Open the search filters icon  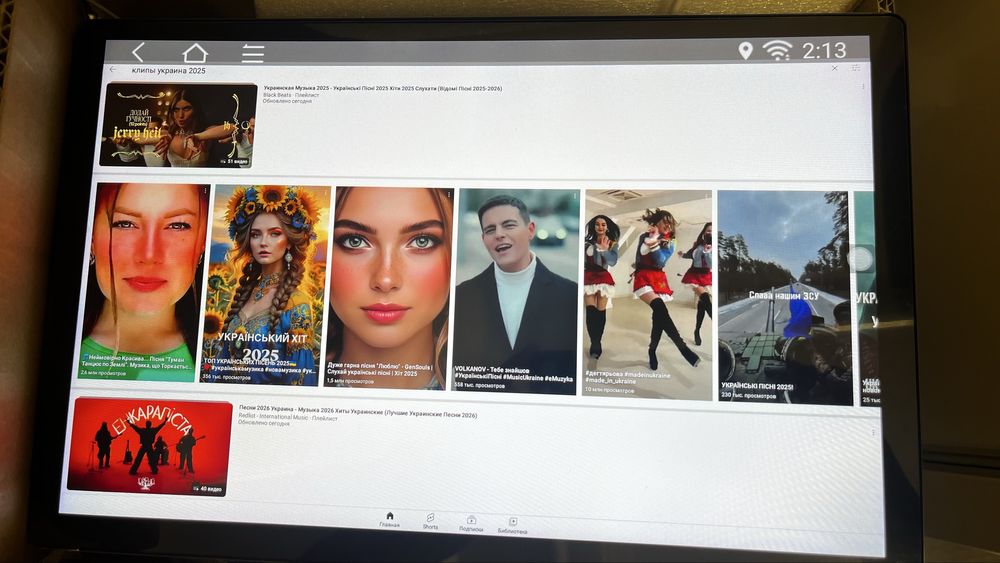pos(856,68)
